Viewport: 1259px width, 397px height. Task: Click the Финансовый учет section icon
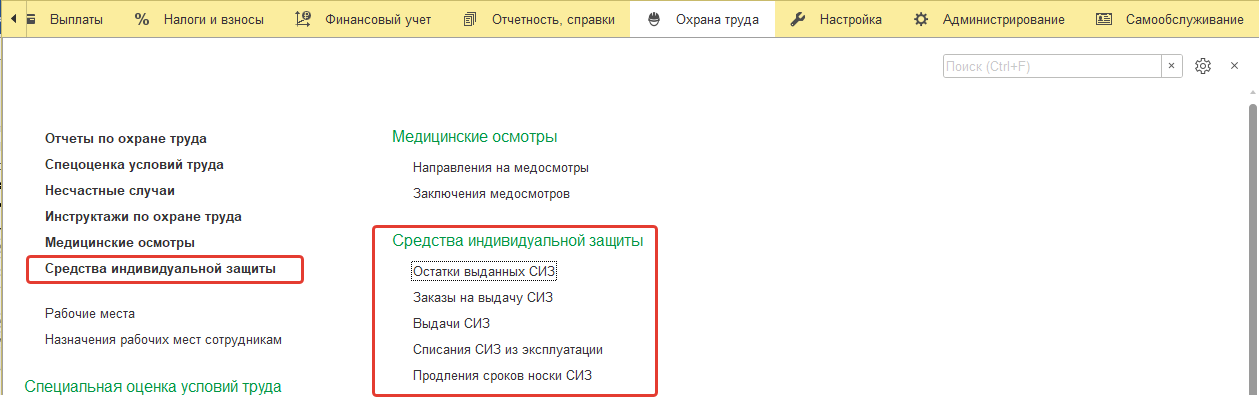click(x=303, y=19)
